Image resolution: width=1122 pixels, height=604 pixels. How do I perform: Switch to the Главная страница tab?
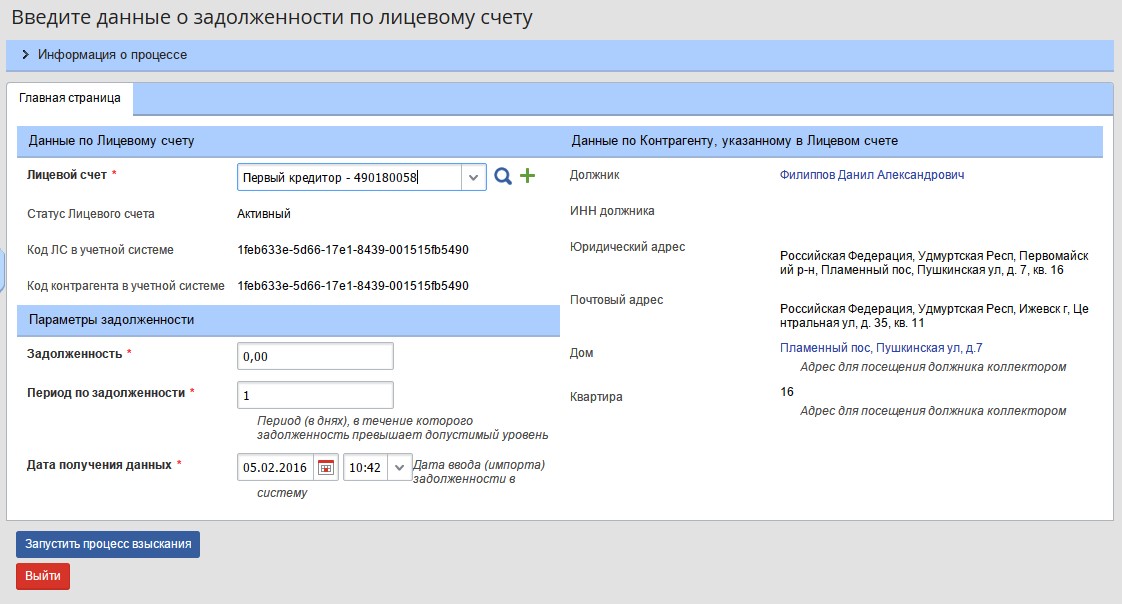[70, 98]
